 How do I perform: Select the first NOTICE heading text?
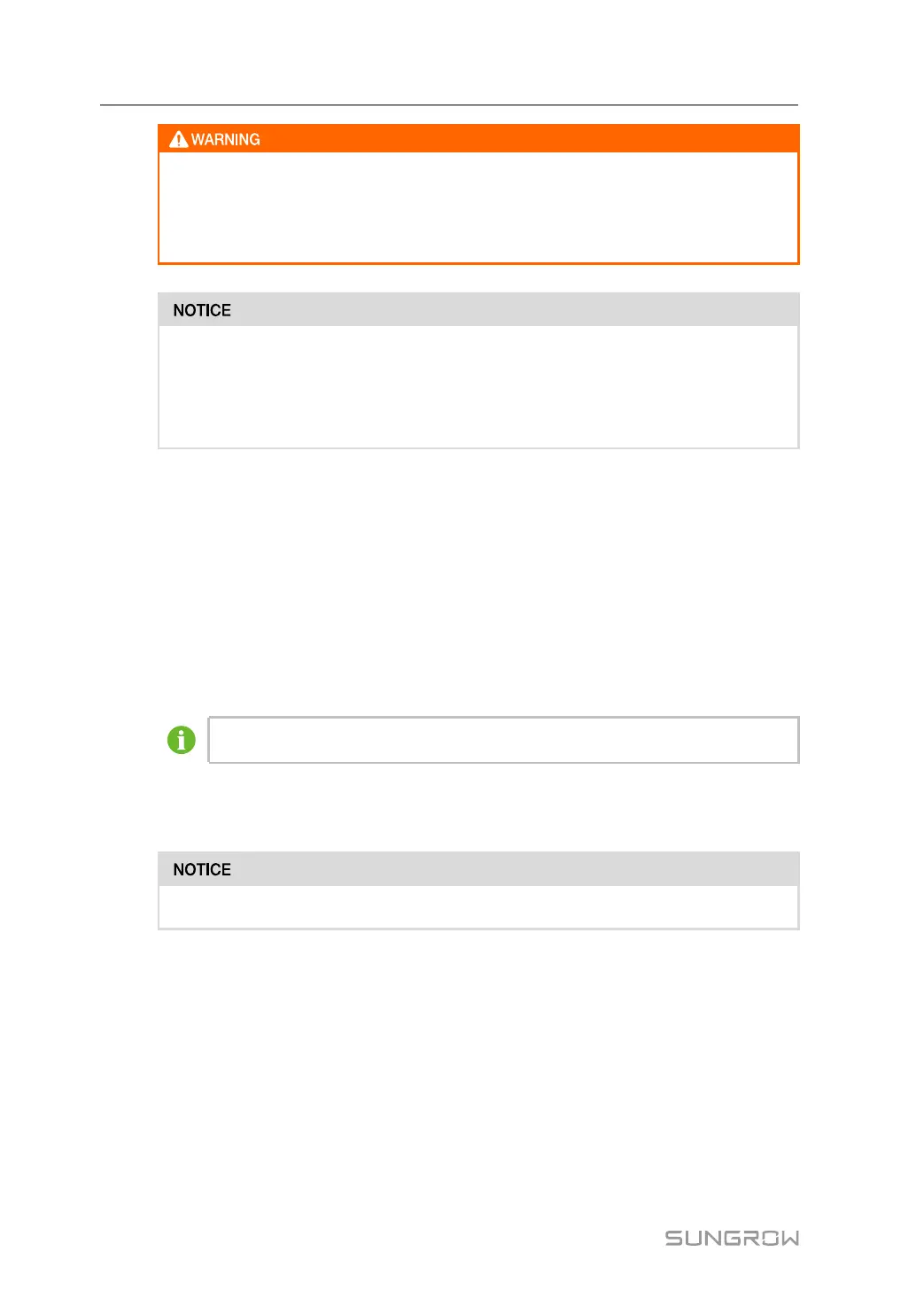coord(202,310)
